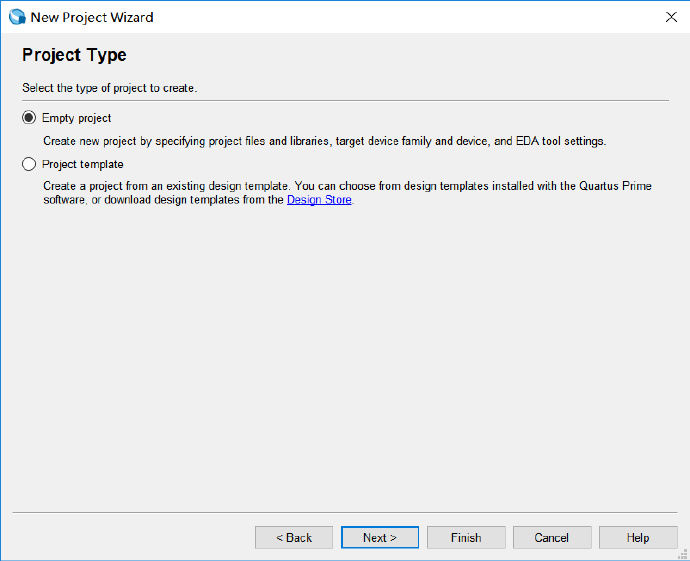690x561 pixels.
Task: Click blank area in the wizard's center
Action: (345, 350)
